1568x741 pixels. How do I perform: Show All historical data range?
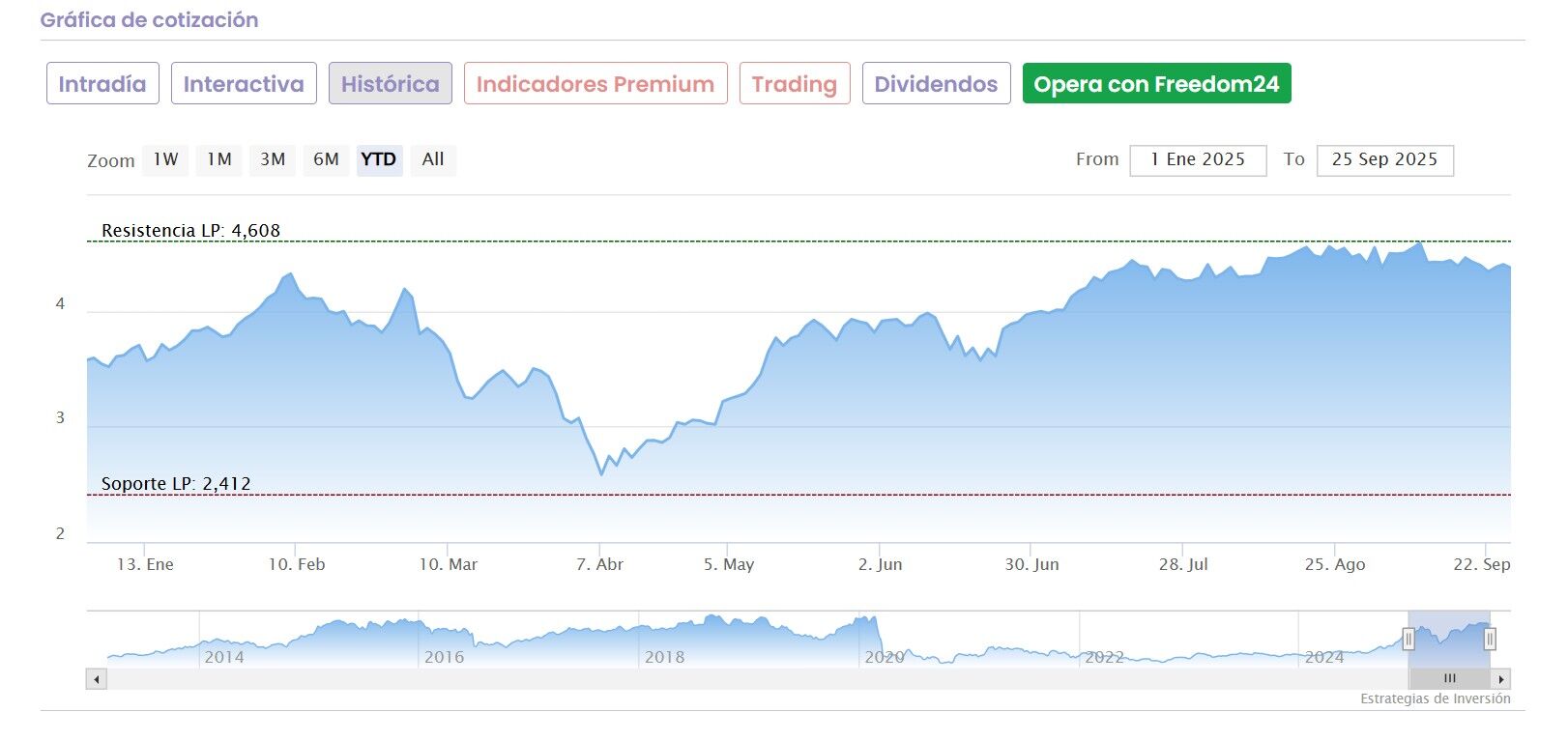[433, 159]
